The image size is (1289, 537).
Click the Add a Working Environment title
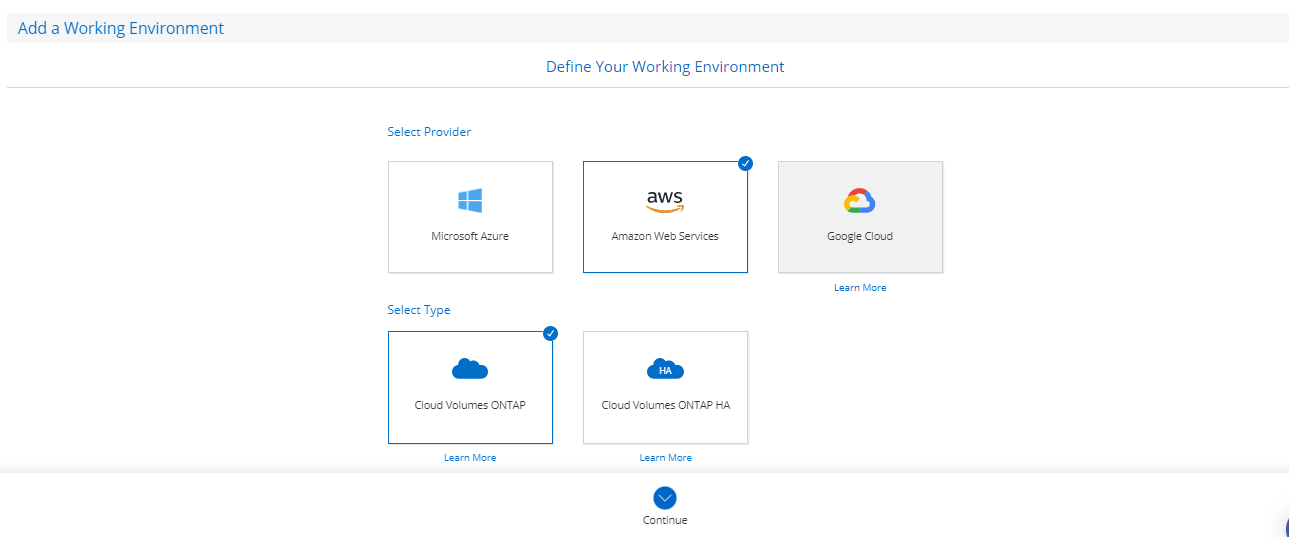pyautogui.click(x=121, y=28)
